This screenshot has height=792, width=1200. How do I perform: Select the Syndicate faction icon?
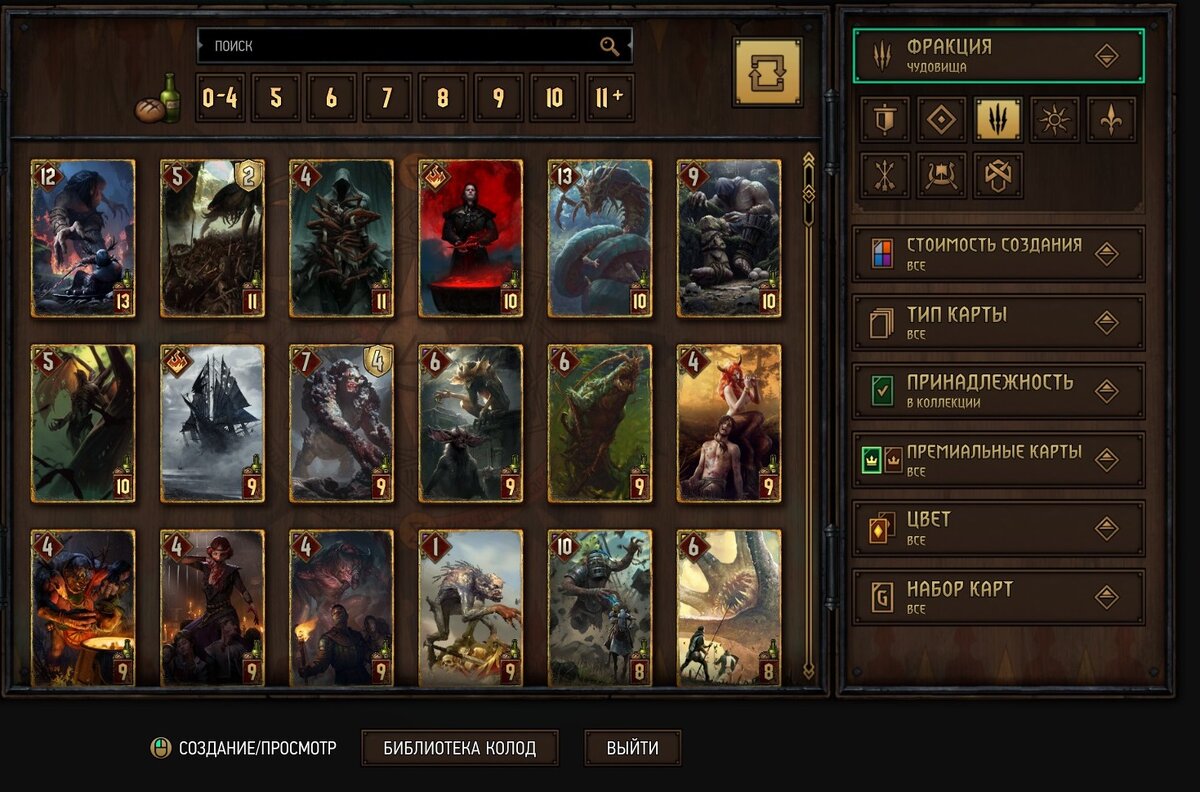tap(999, 176)
